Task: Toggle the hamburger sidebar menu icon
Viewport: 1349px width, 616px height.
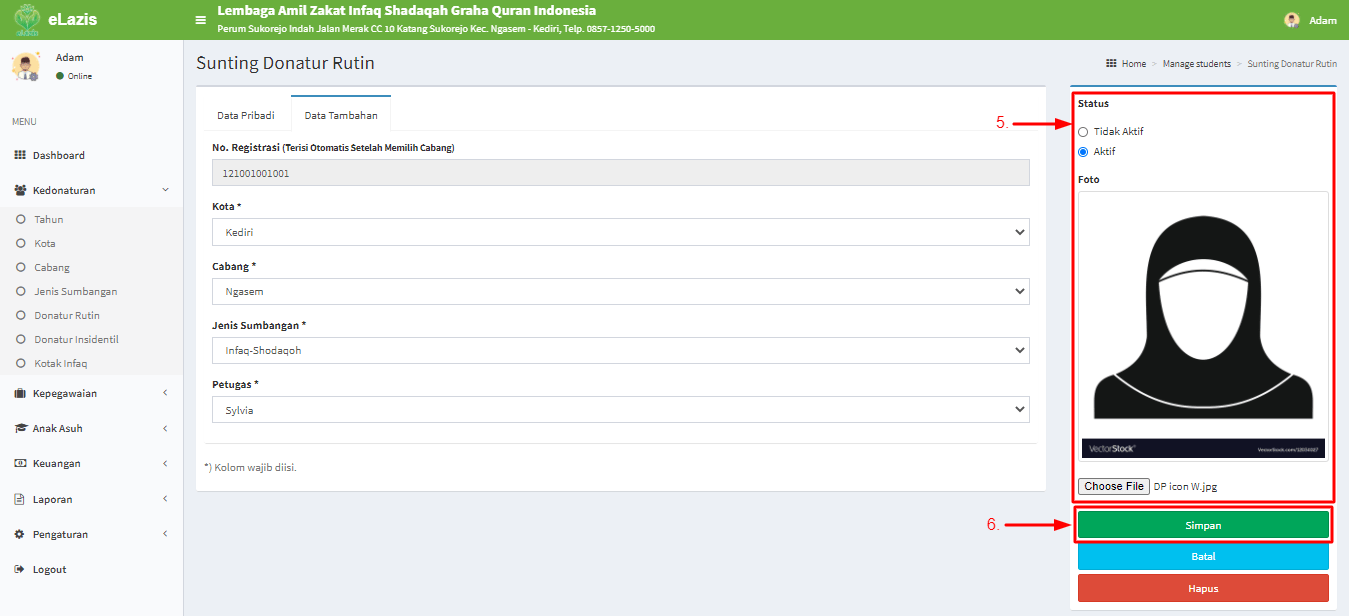Action: click(201, 20)
